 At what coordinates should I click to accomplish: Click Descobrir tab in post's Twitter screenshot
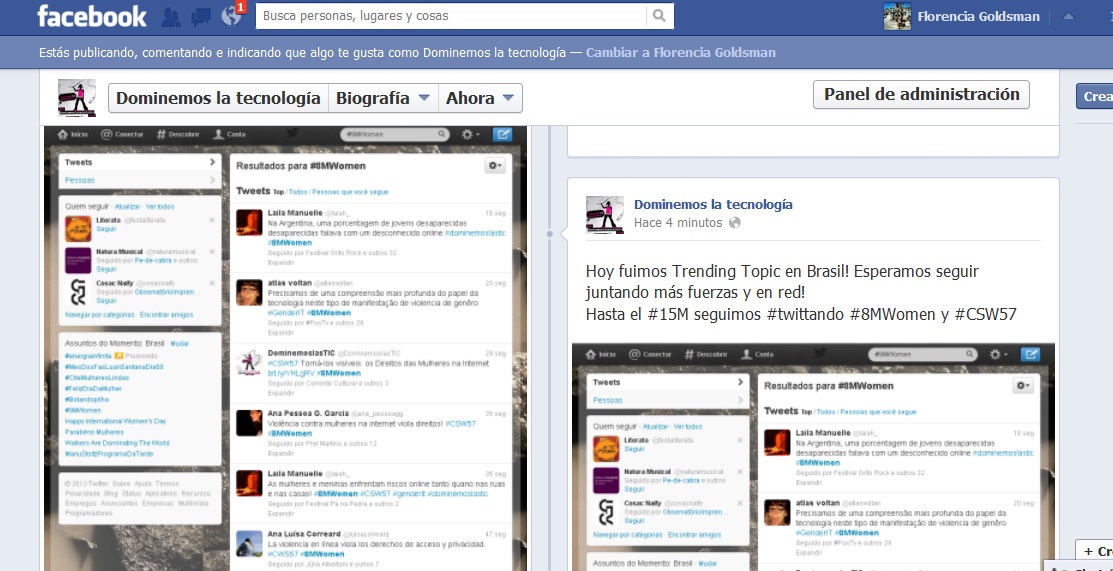(708, 354)
